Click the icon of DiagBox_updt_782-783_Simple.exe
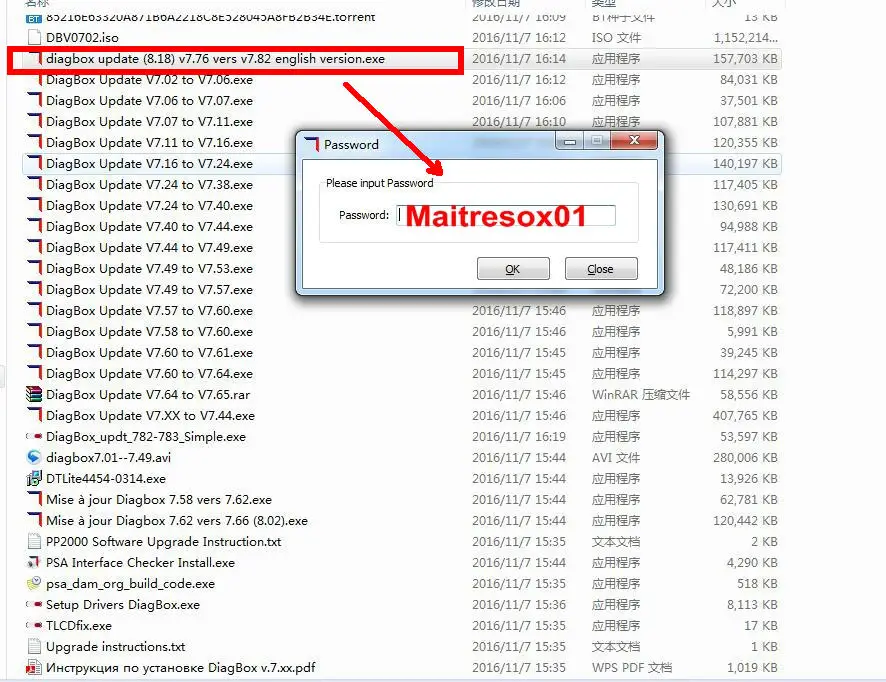The width and height of the screenshot is (886, 682). (34, 436)
